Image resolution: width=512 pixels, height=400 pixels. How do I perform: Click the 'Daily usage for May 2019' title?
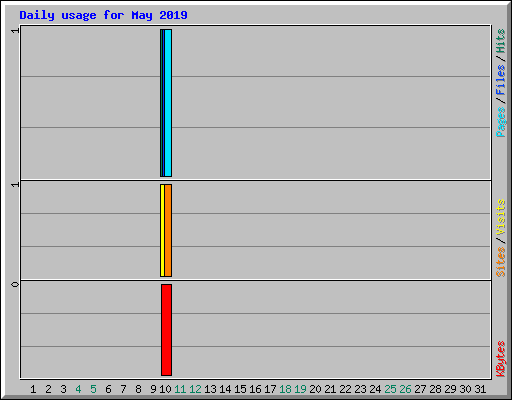tap(103, 15)
